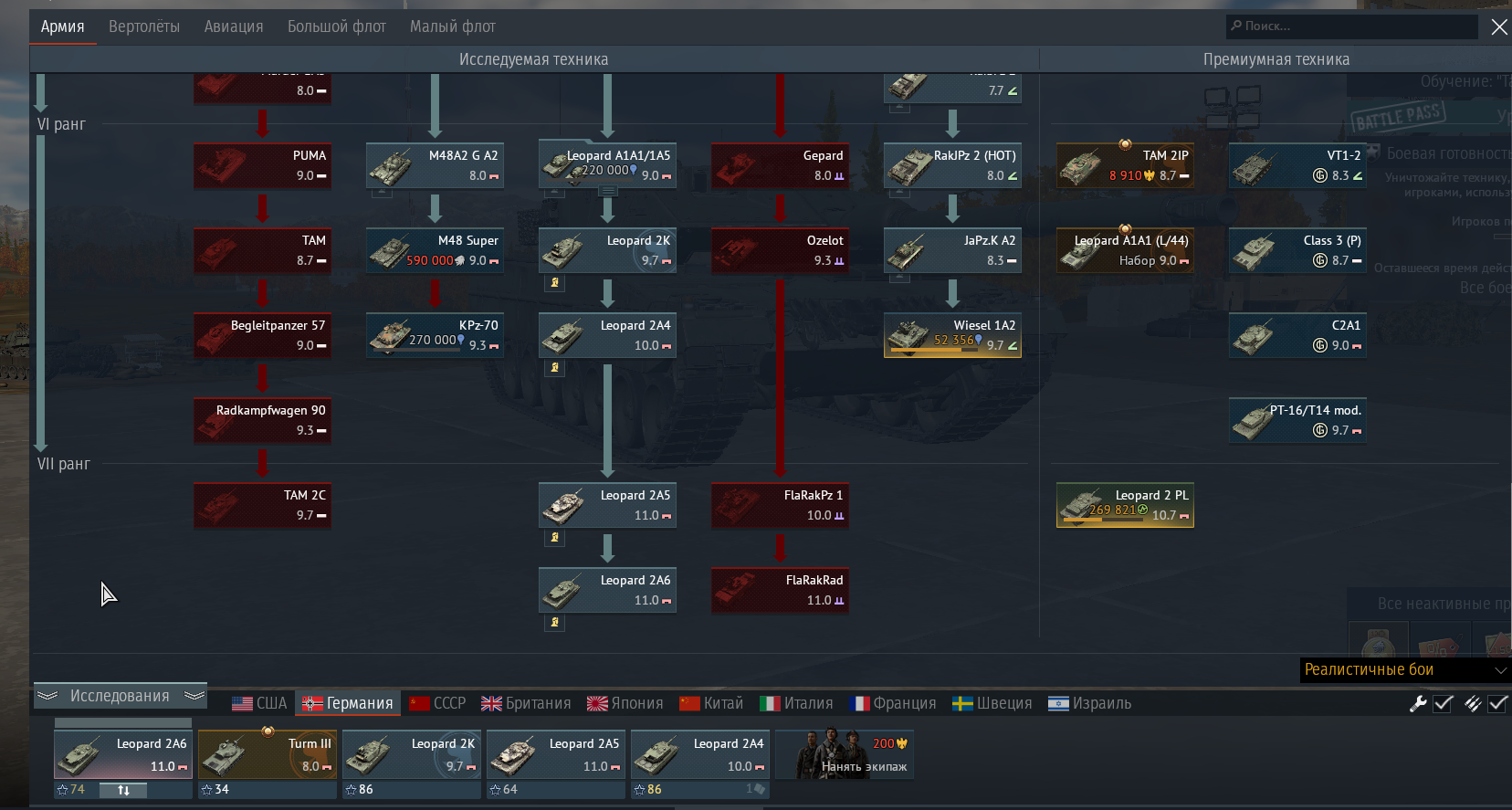Select the Израиль nation tab
This screenshot has height=810, width=1512.
coord(1090,703)
